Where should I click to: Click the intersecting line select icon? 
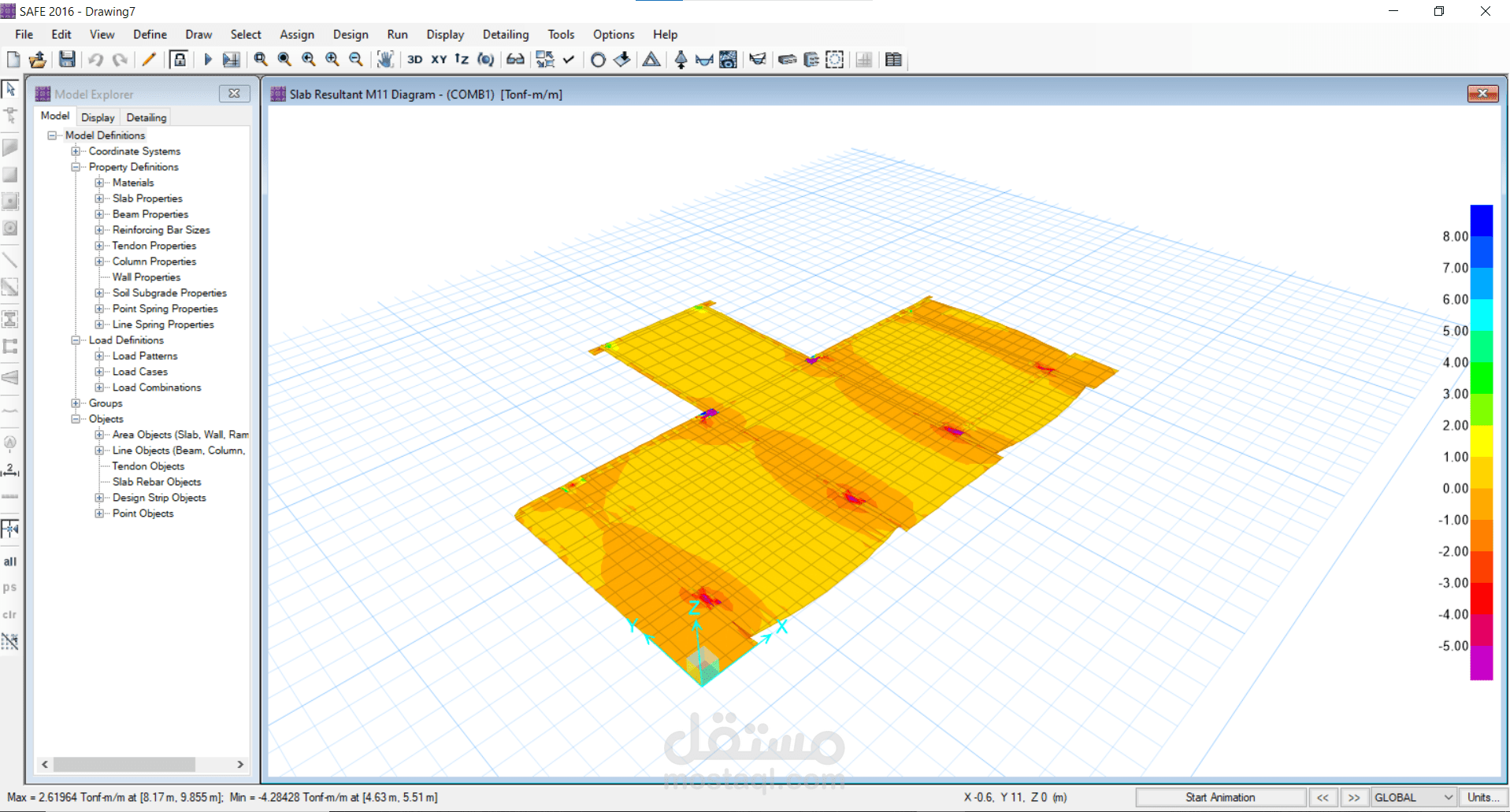pos(10,642)
